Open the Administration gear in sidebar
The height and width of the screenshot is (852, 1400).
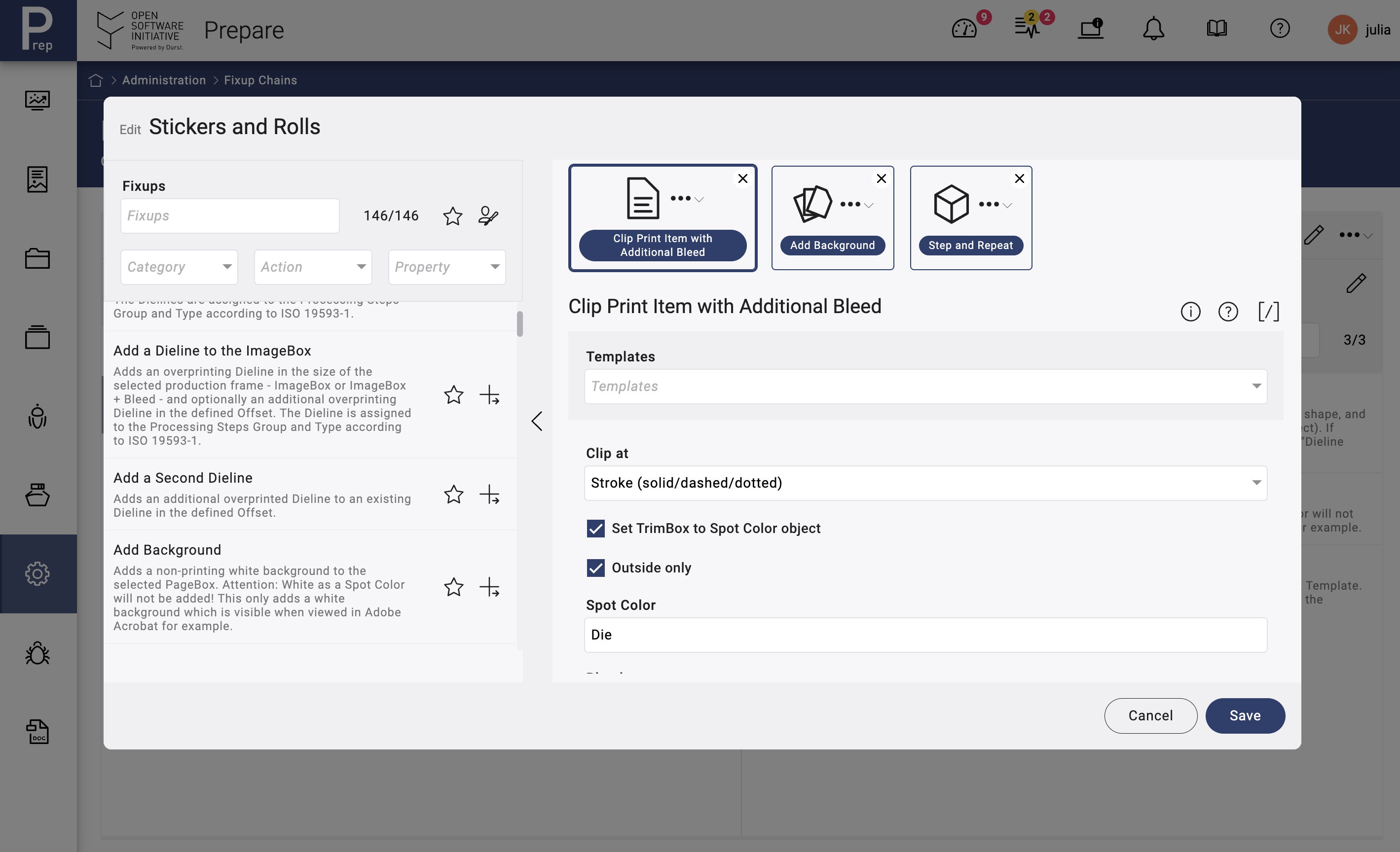tap(37, 574)
